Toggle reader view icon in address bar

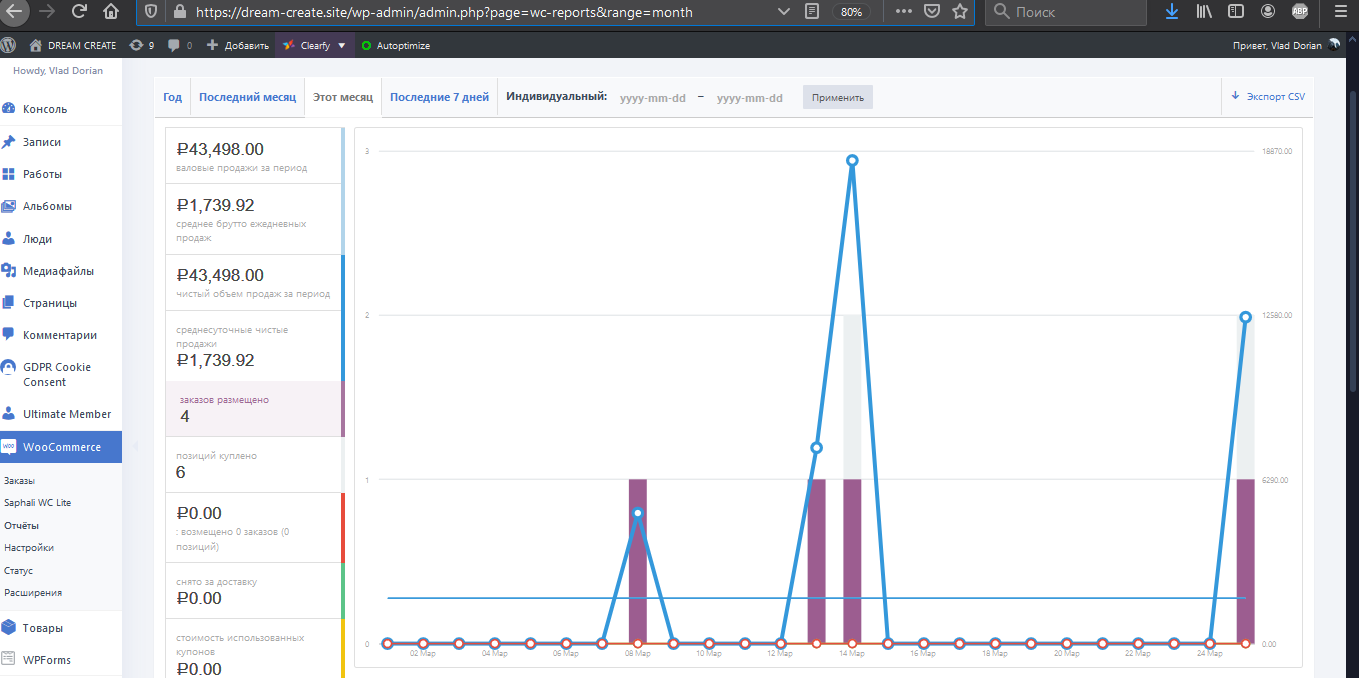[x=812, y=12]
